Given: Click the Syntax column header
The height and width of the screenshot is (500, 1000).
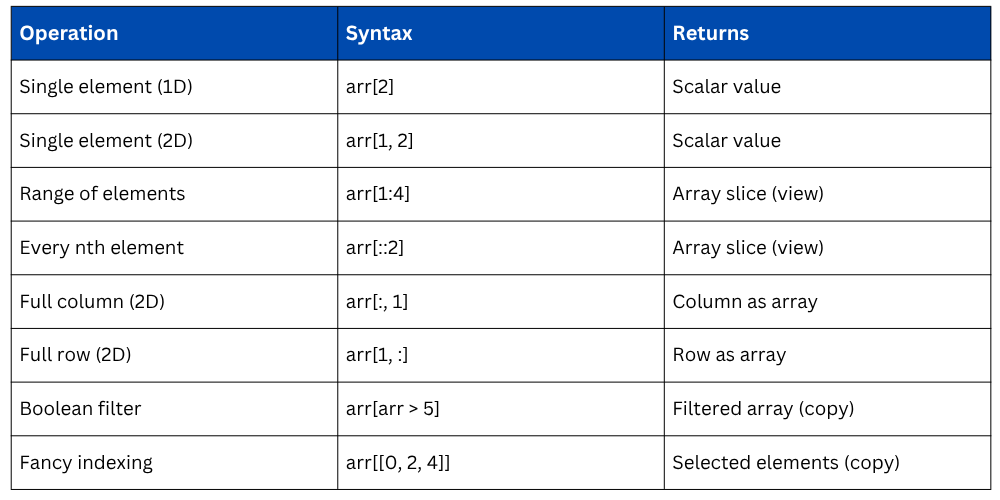Looking at the screenshot, I should point(379,33).
